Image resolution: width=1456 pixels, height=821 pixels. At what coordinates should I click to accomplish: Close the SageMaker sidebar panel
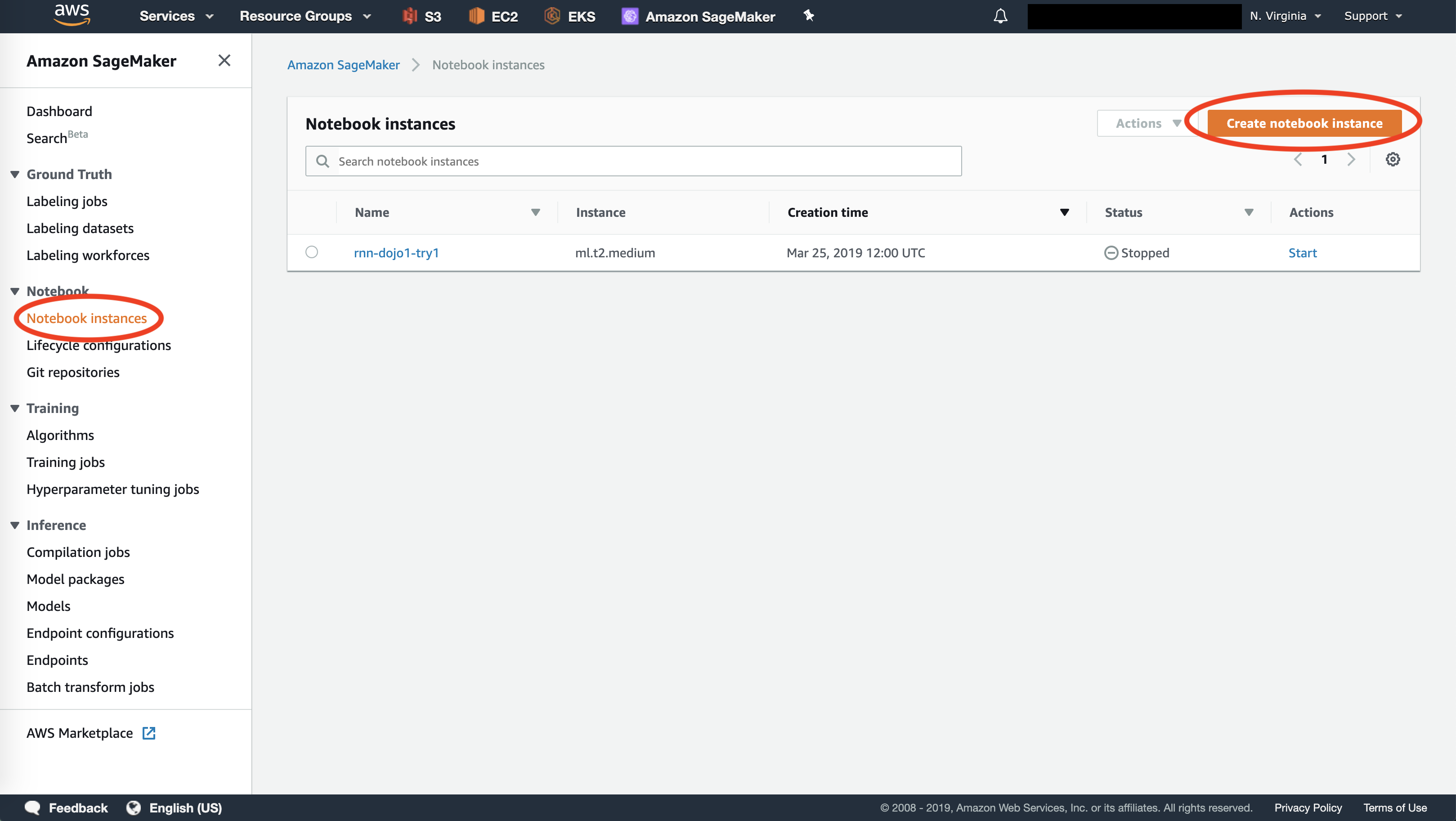coord(224,60)
